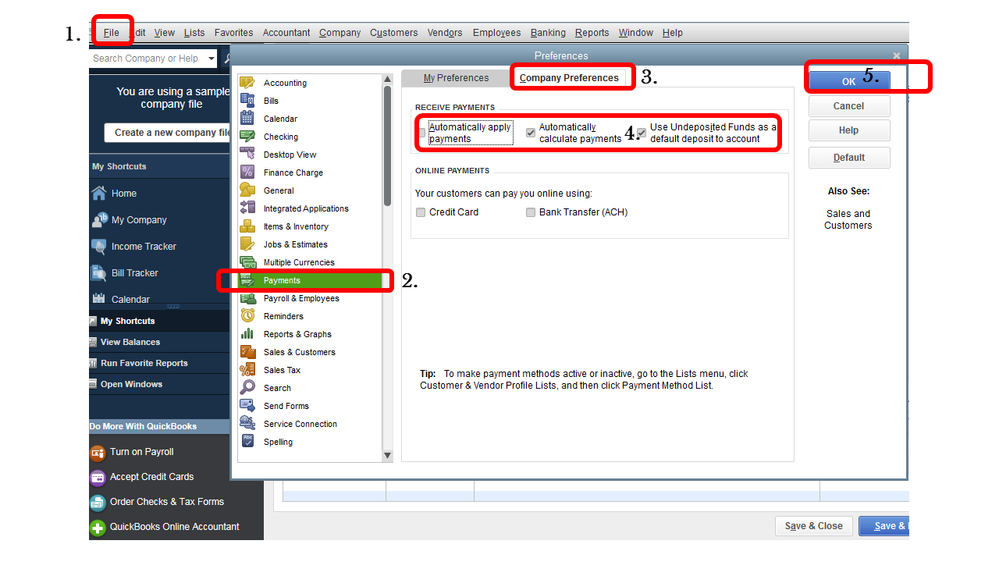This screenshot has height=562, width=999.
Task: Click the Sales Tax icon
Action: pos(247,369)
